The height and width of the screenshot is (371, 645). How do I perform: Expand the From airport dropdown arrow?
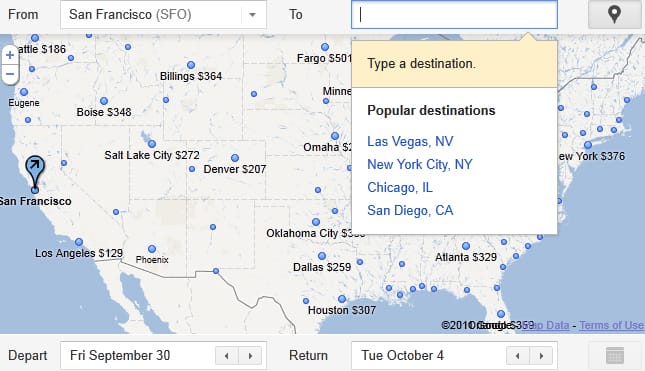[253, 15]
